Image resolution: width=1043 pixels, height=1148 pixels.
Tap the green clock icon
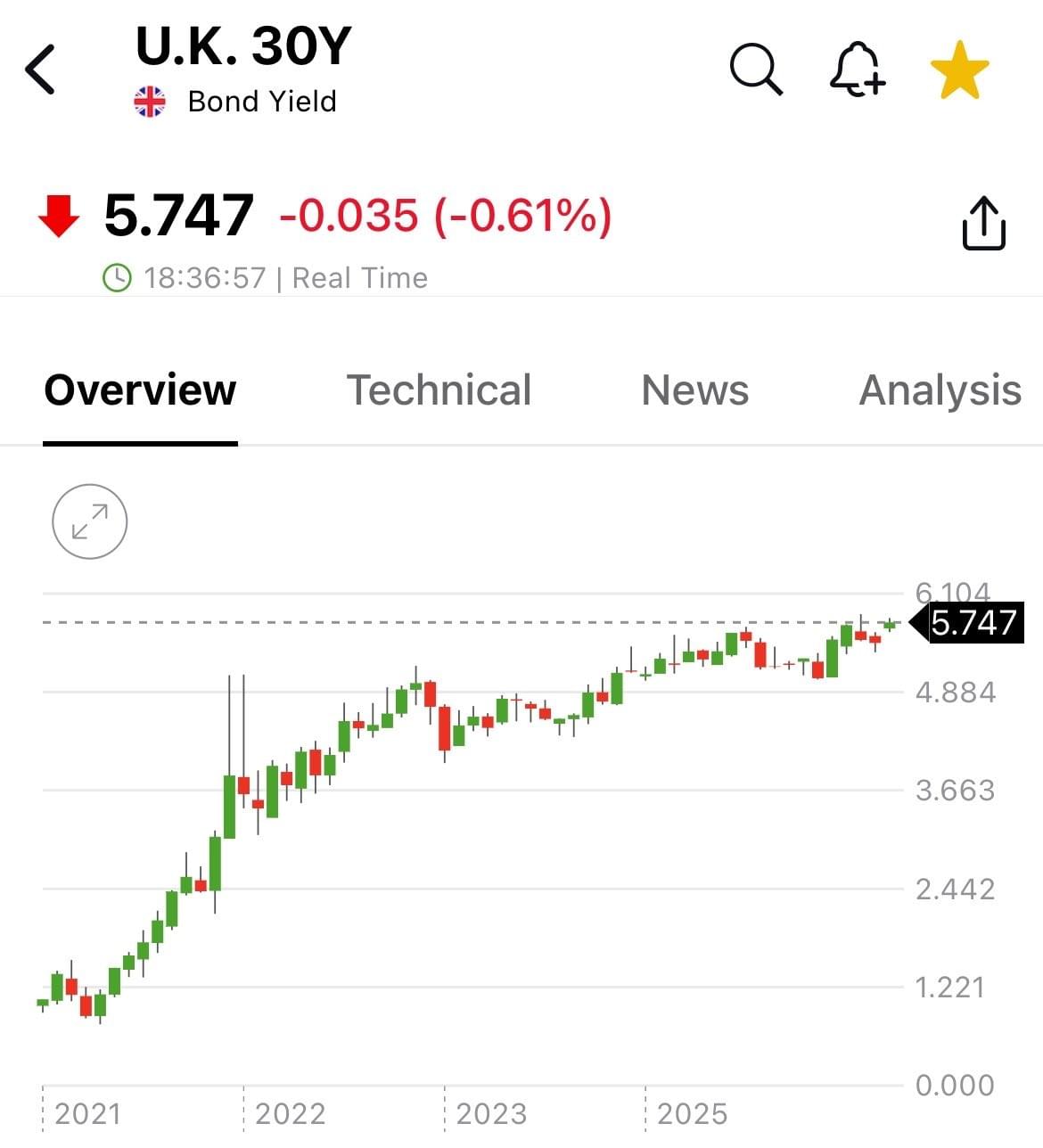[117, 278]
